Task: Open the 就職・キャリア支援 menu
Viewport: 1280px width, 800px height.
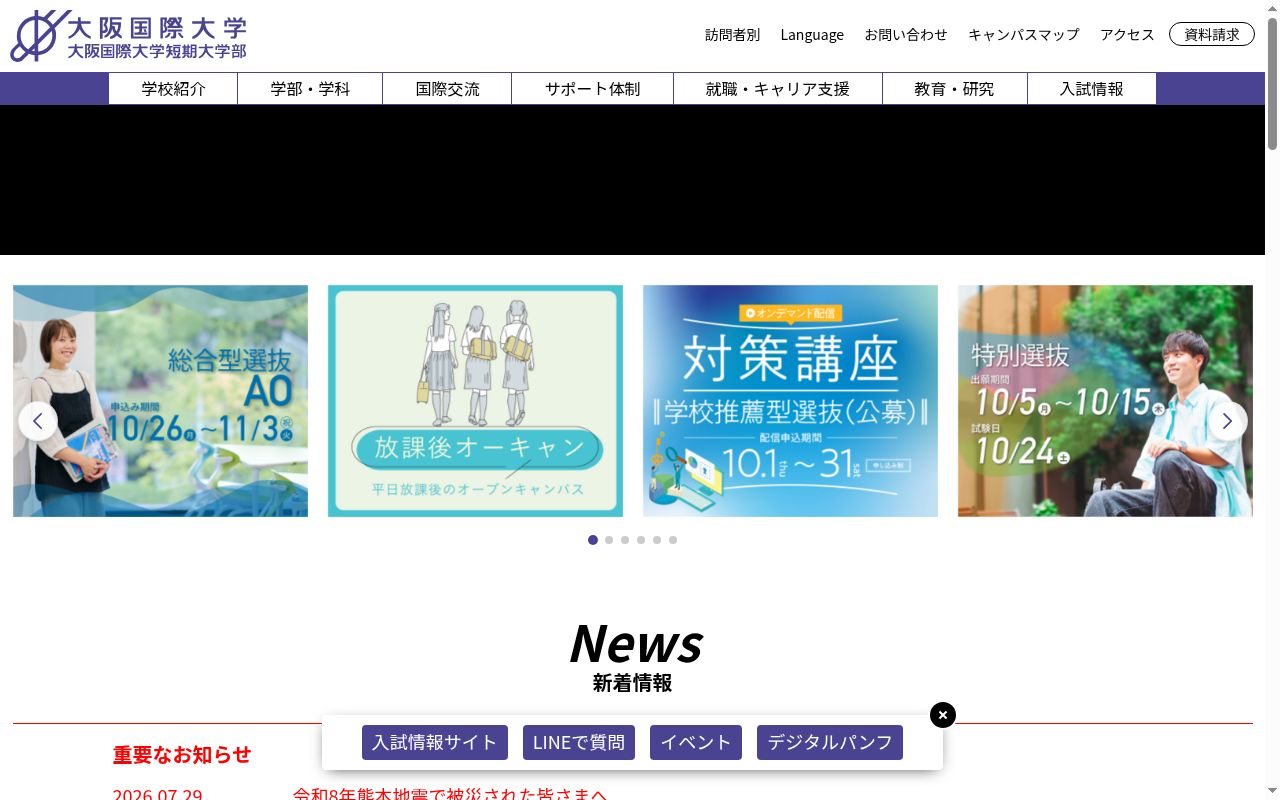Action: pos(778,89)
